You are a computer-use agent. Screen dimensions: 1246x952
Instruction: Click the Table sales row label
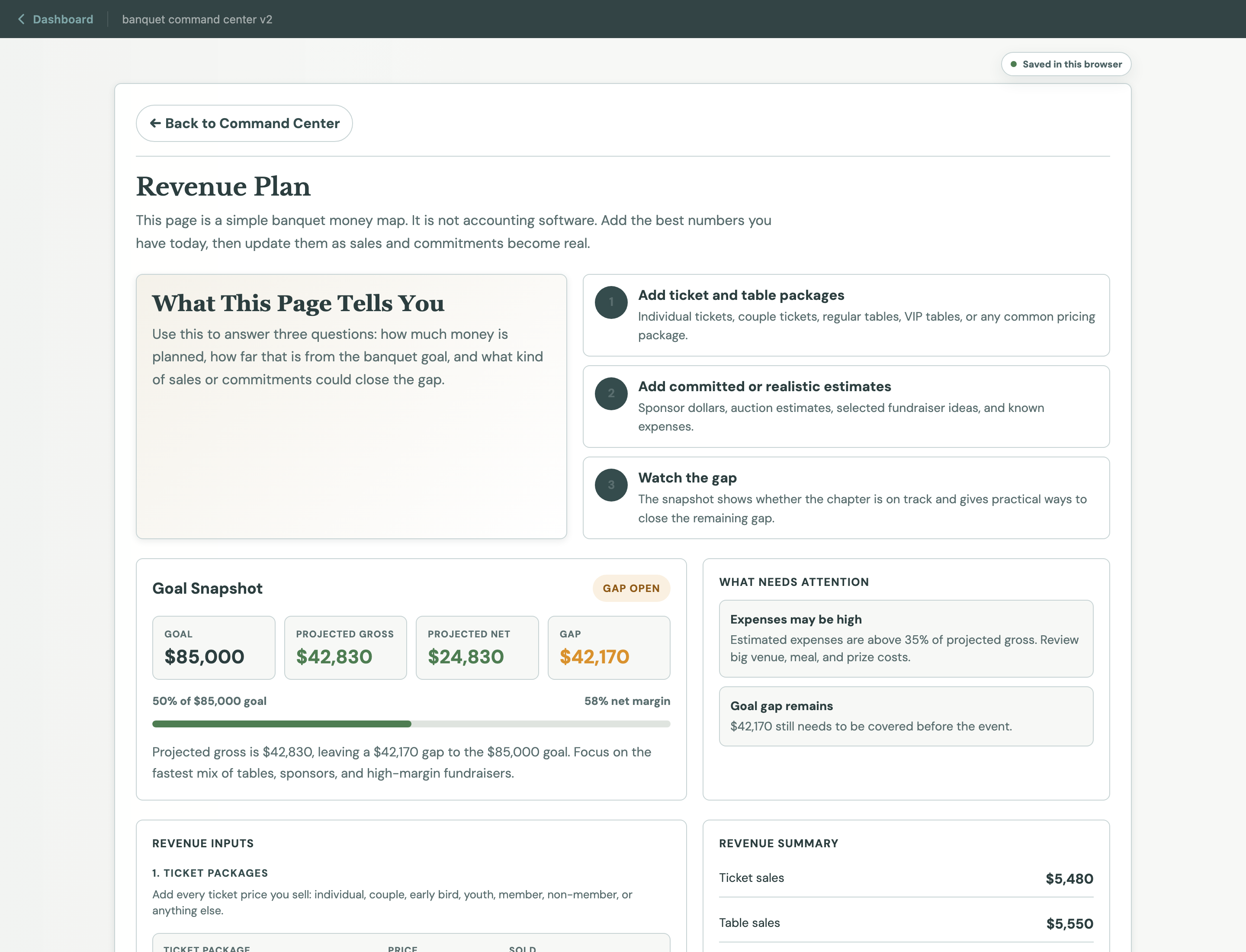(749, 923)
